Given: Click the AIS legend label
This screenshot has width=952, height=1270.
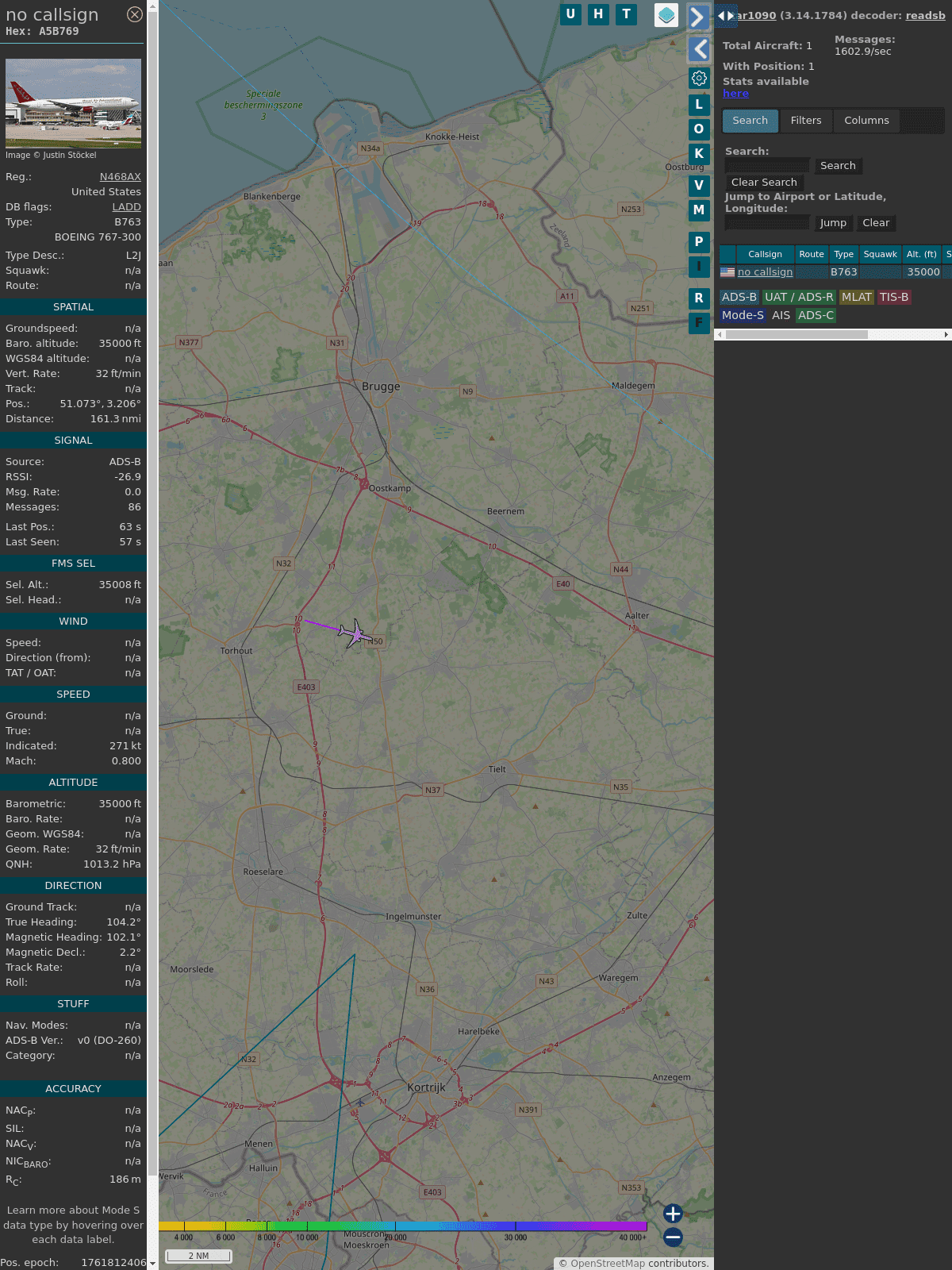Looking at the screenshot, I should [781, 315].
